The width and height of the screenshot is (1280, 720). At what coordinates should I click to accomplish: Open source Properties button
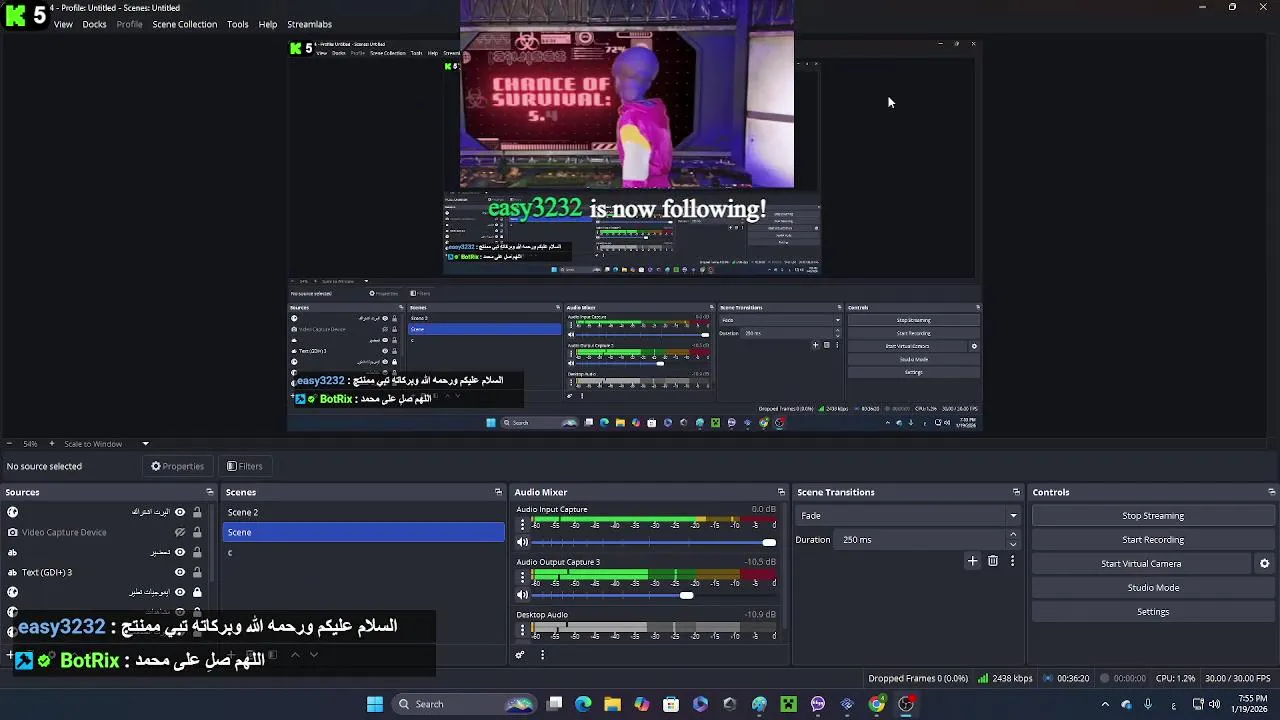click(x=177, y=466)
